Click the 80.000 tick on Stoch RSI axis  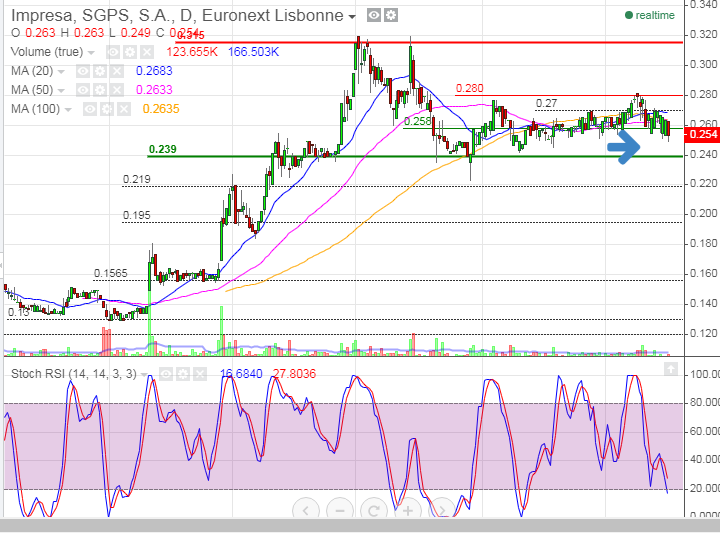[x=703, y=403]
